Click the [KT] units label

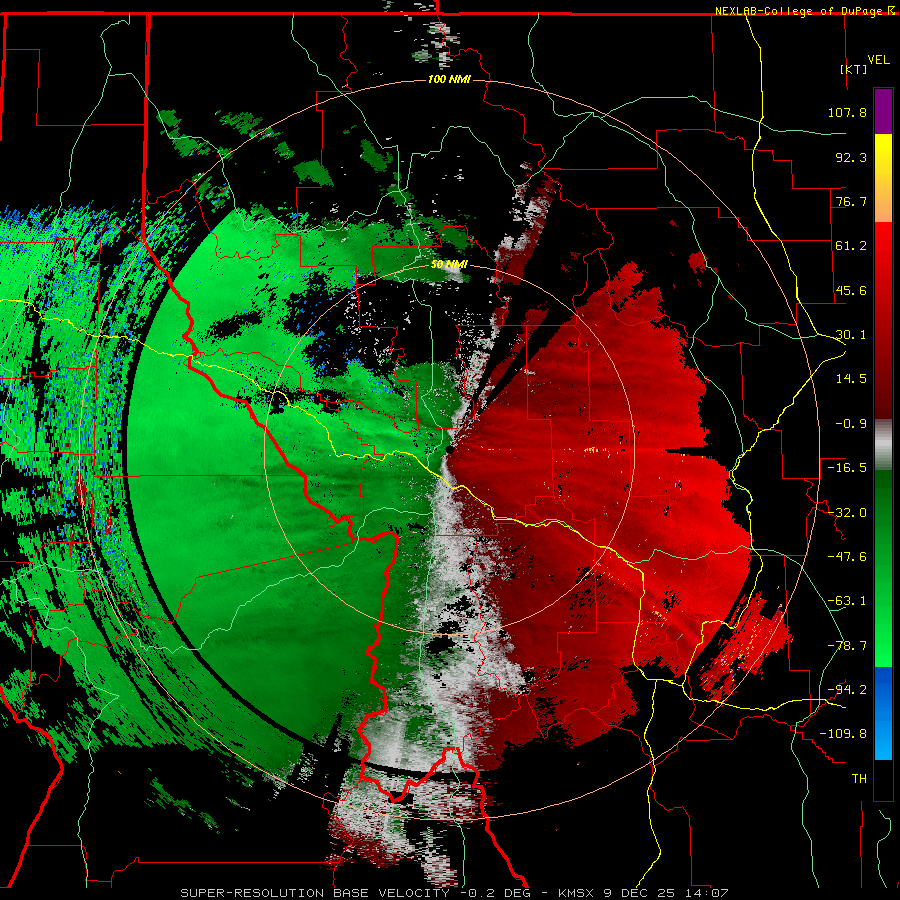pyautogui.click(x=854, y=69)
